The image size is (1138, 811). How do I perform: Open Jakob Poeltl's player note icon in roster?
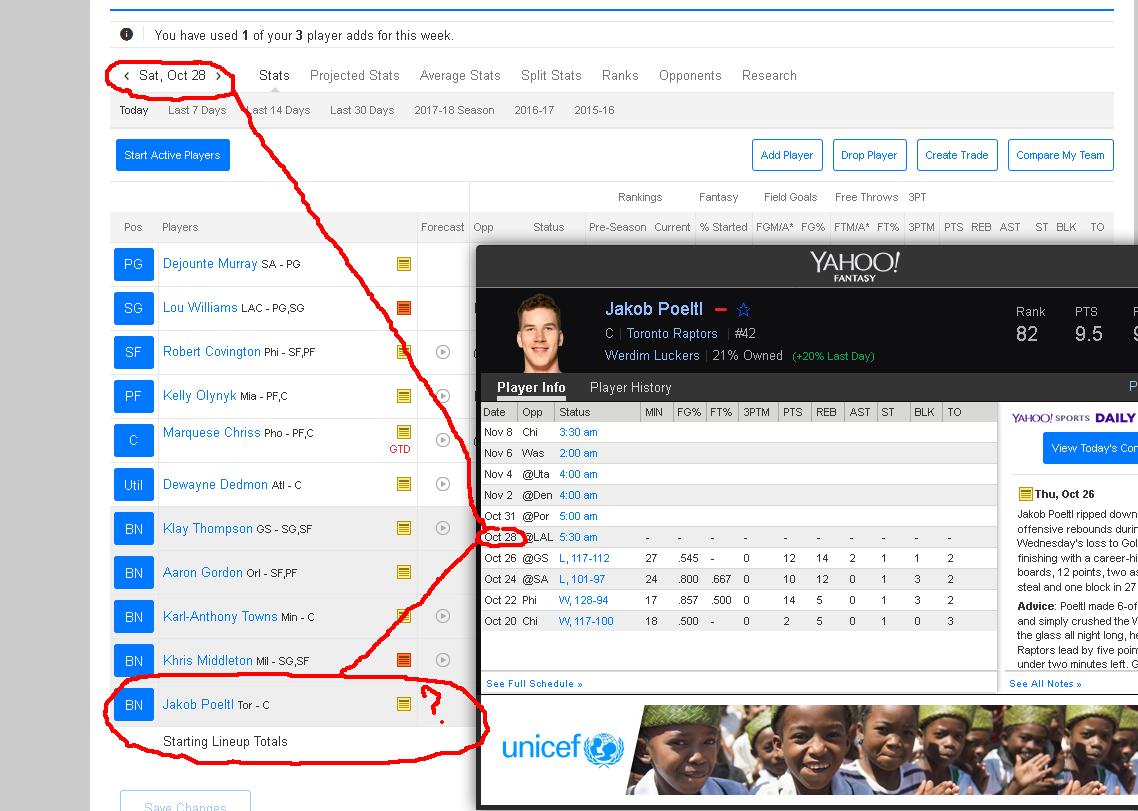point(404,704)
